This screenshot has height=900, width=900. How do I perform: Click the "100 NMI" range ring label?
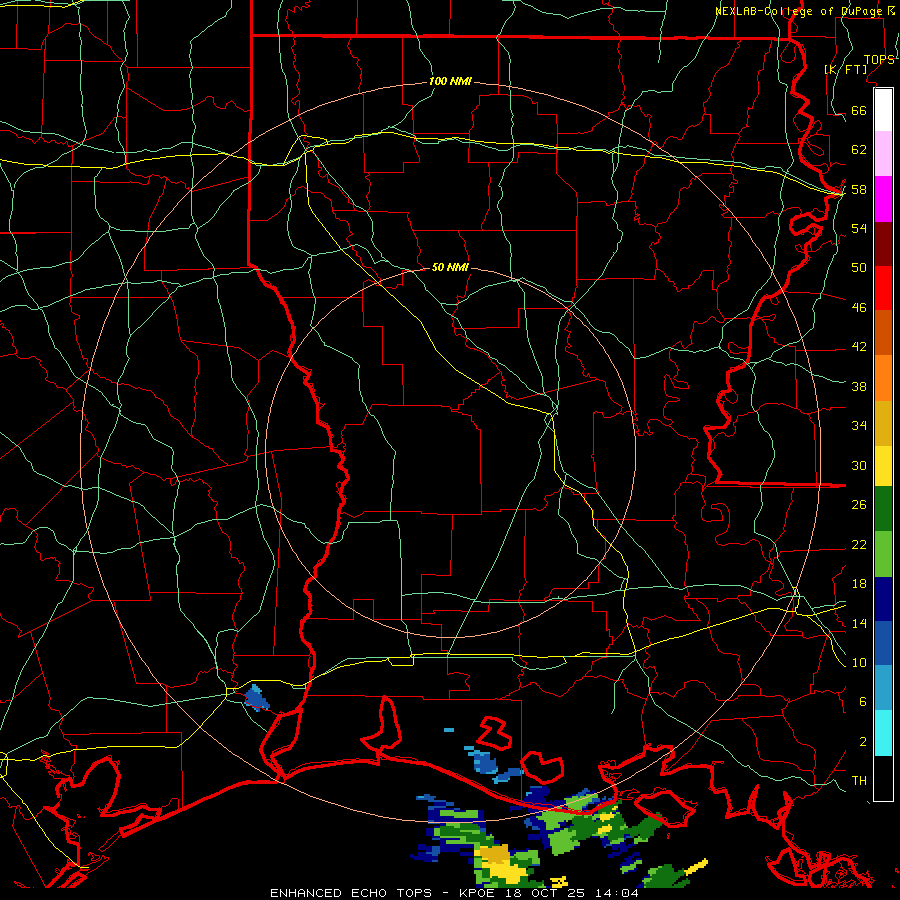point(450,82)
